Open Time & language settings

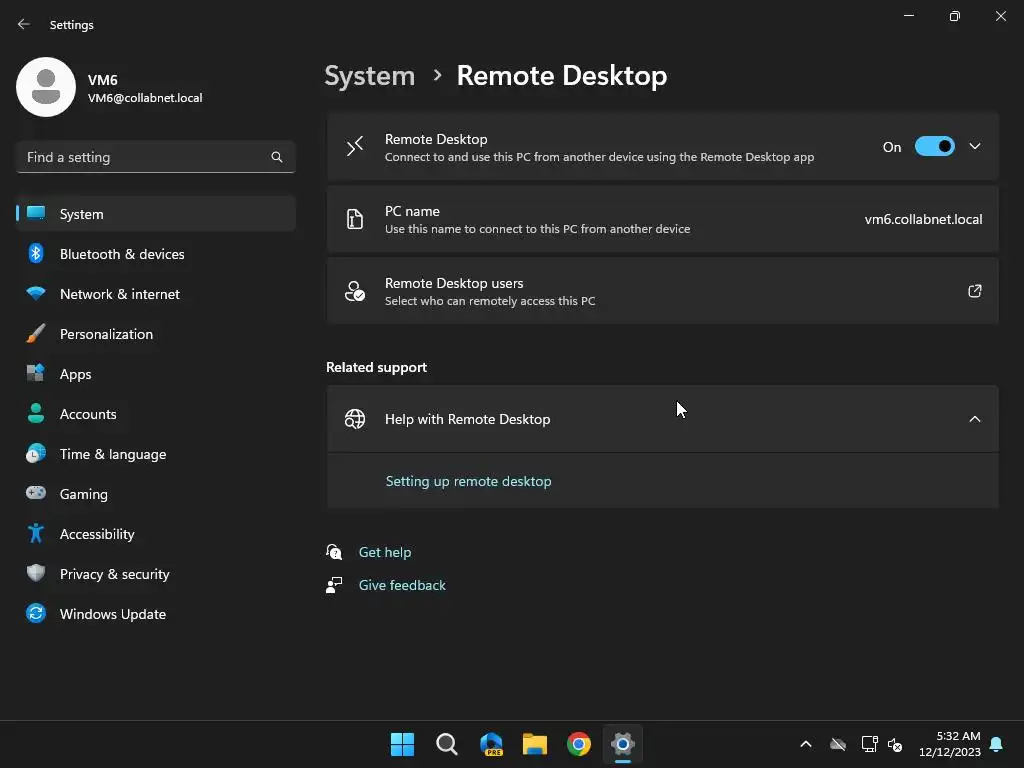(x=155, y=454)
